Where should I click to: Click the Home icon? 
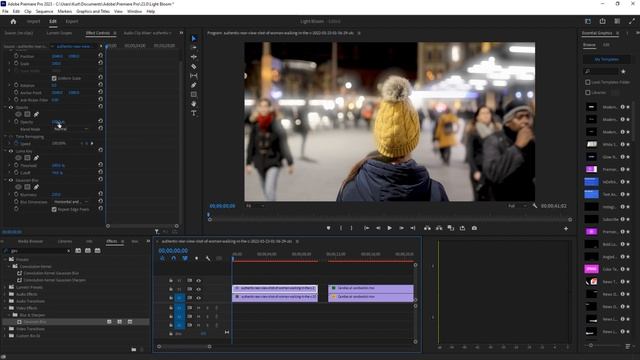pos(13,21)
